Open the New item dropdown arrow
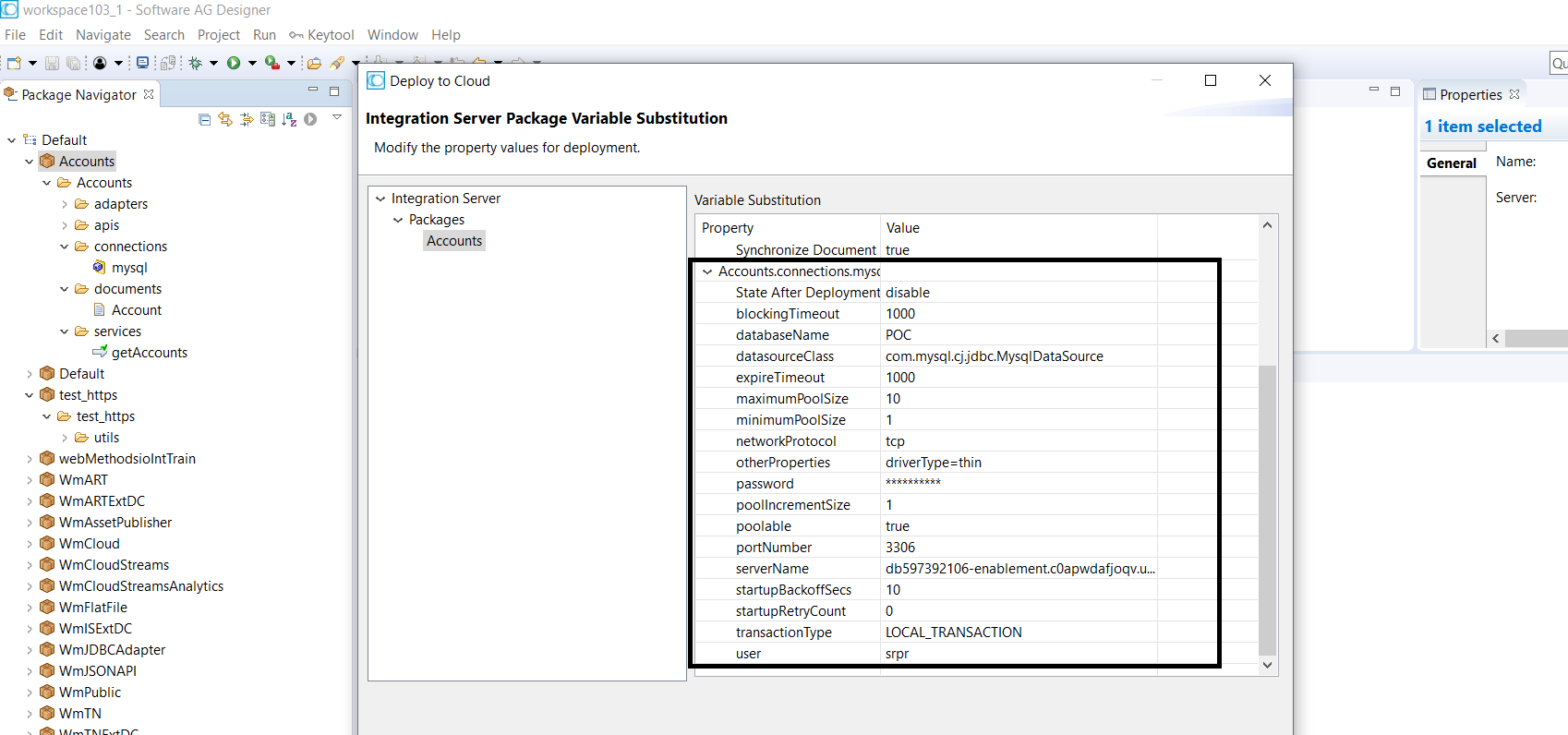 click(x=32, y=64)
